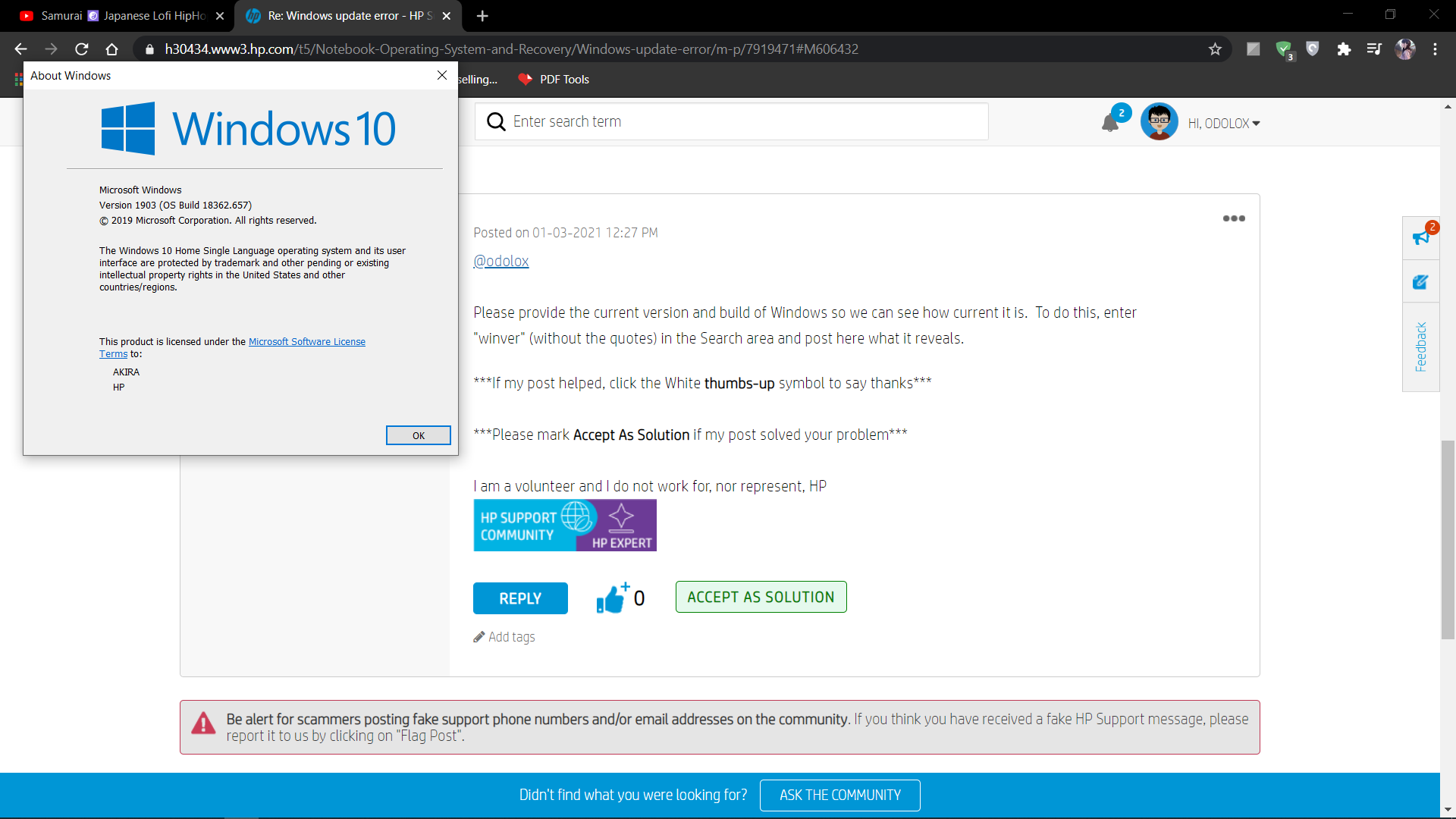Viewport: 1456px width, 819px height.
Task: Open the PDF Tools bookmark
Action: coord(554,80)
